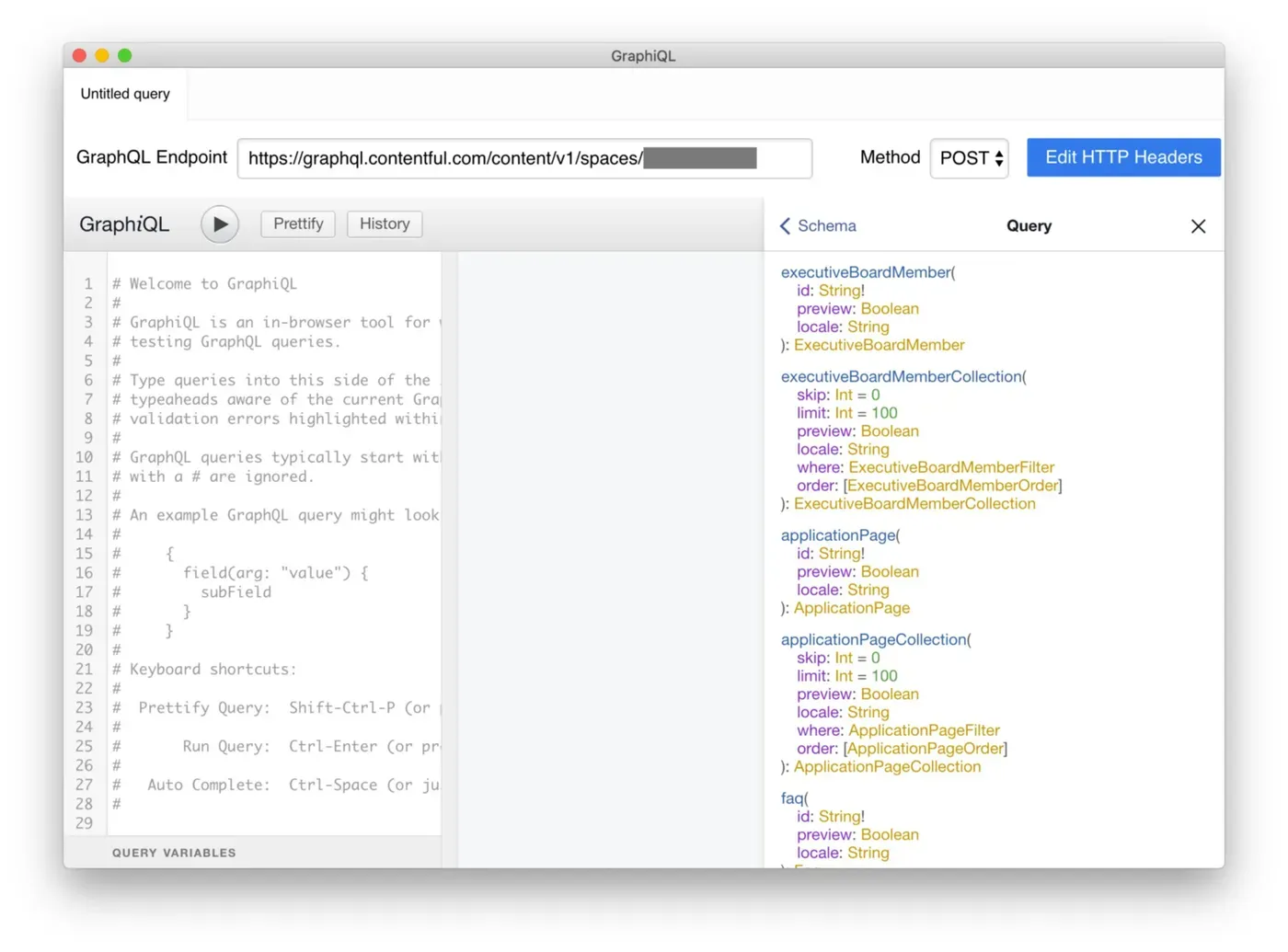Close the documentation explorer with the X
1288x952 pixels.
[x=1198, y=225]
